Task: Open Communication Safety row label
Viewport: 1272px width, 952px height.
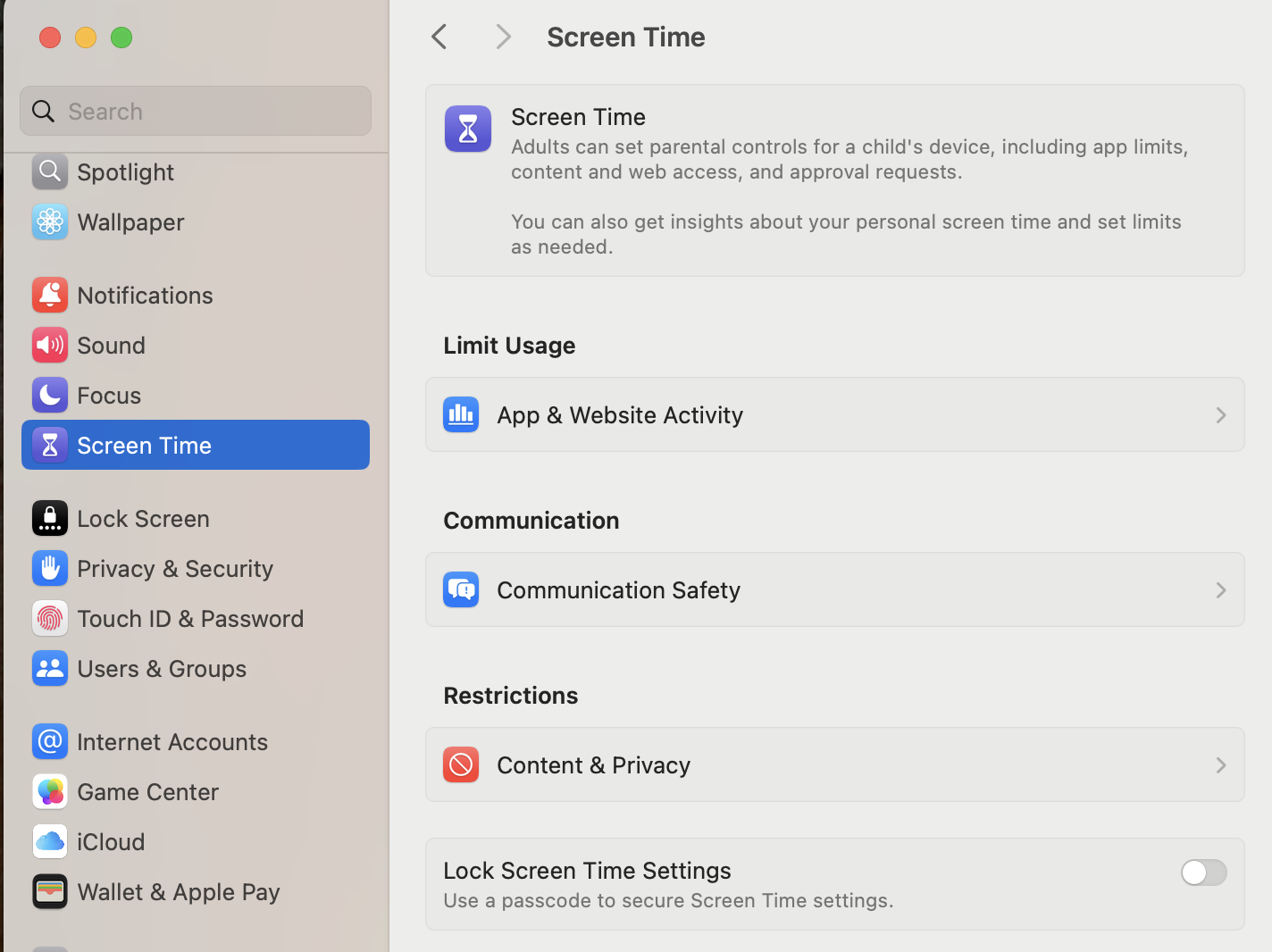Action: point(618,589)
